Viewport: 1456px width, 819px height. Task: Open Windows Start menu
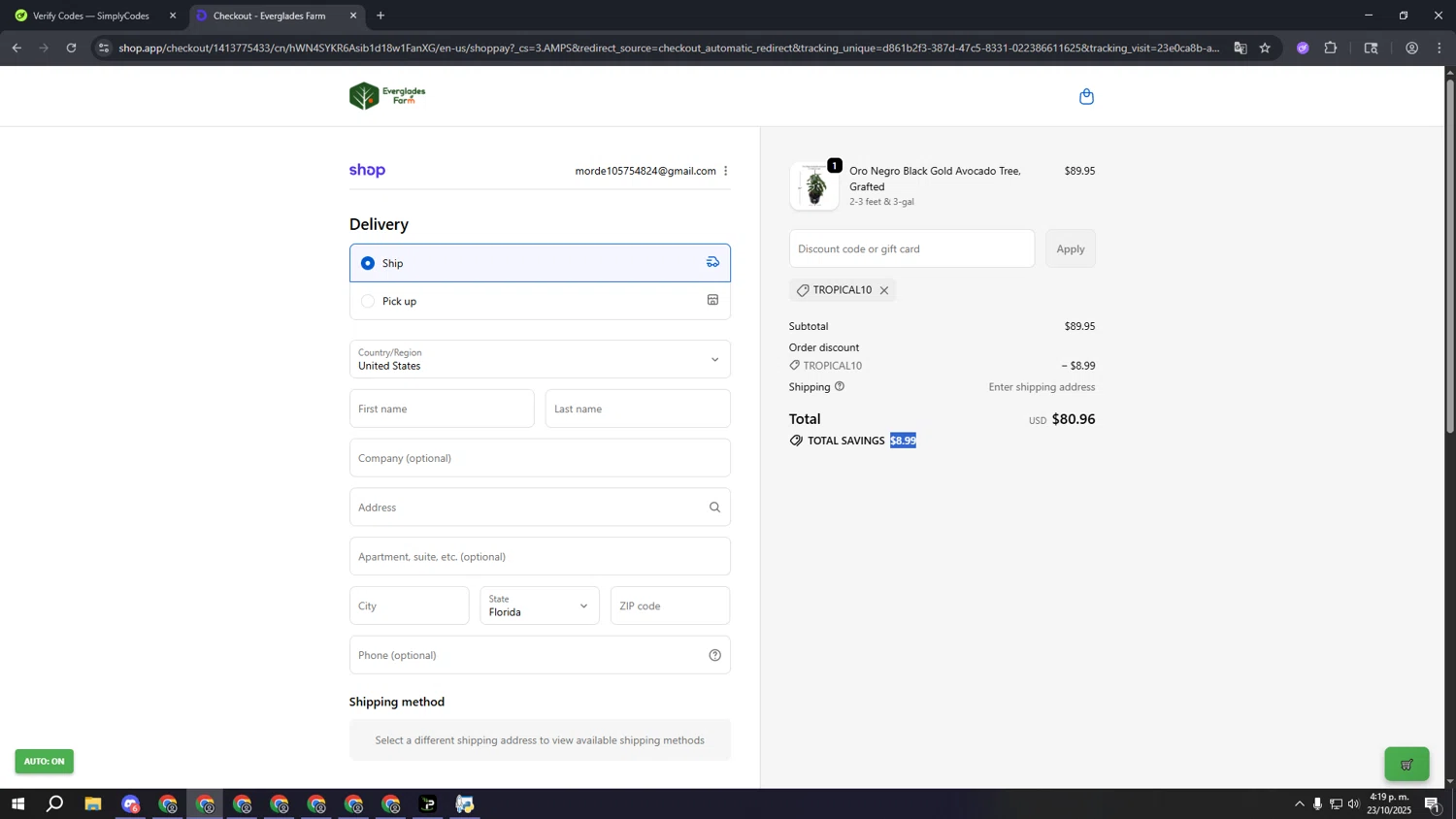pos(17,804)
